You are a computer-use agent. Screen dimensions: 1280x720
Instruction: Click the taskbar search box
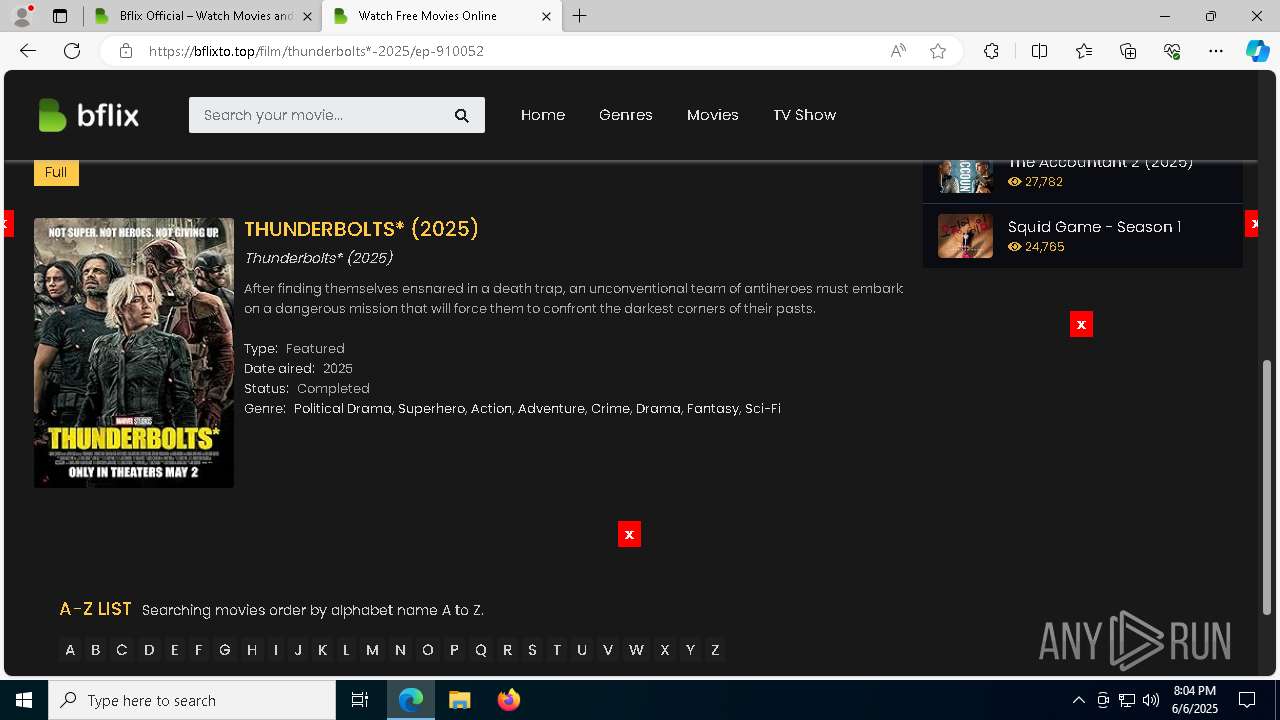click(x=192, y=700)
